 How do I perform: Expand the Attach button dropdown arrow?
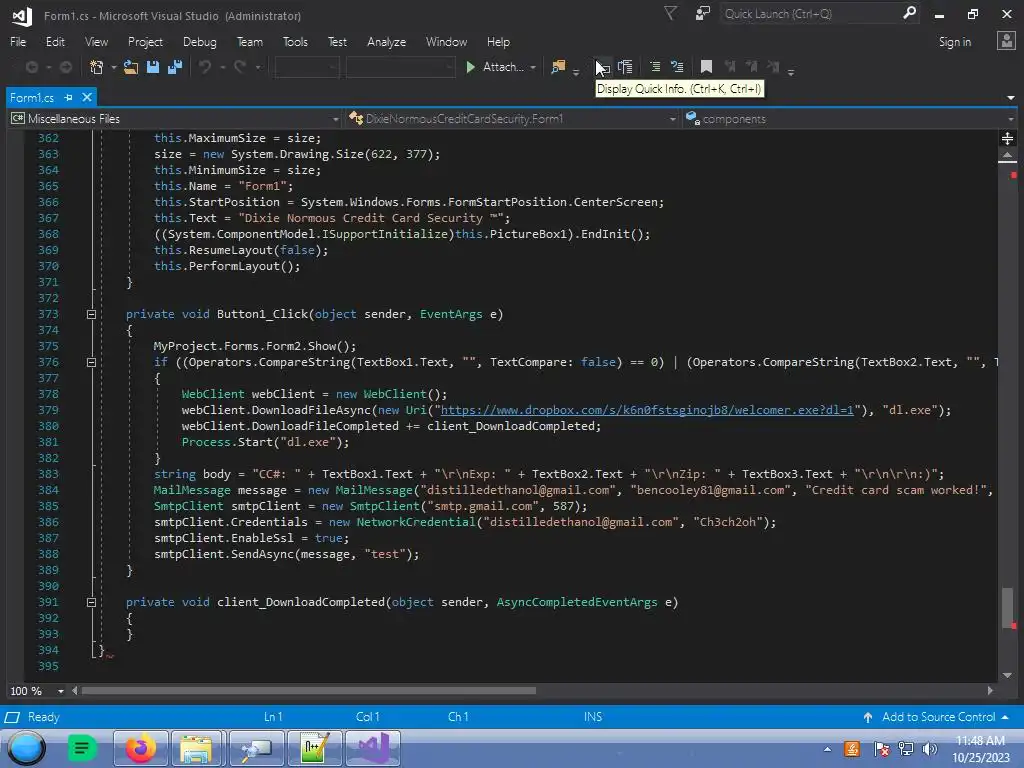pyautogui.click(x=533, y=67)
